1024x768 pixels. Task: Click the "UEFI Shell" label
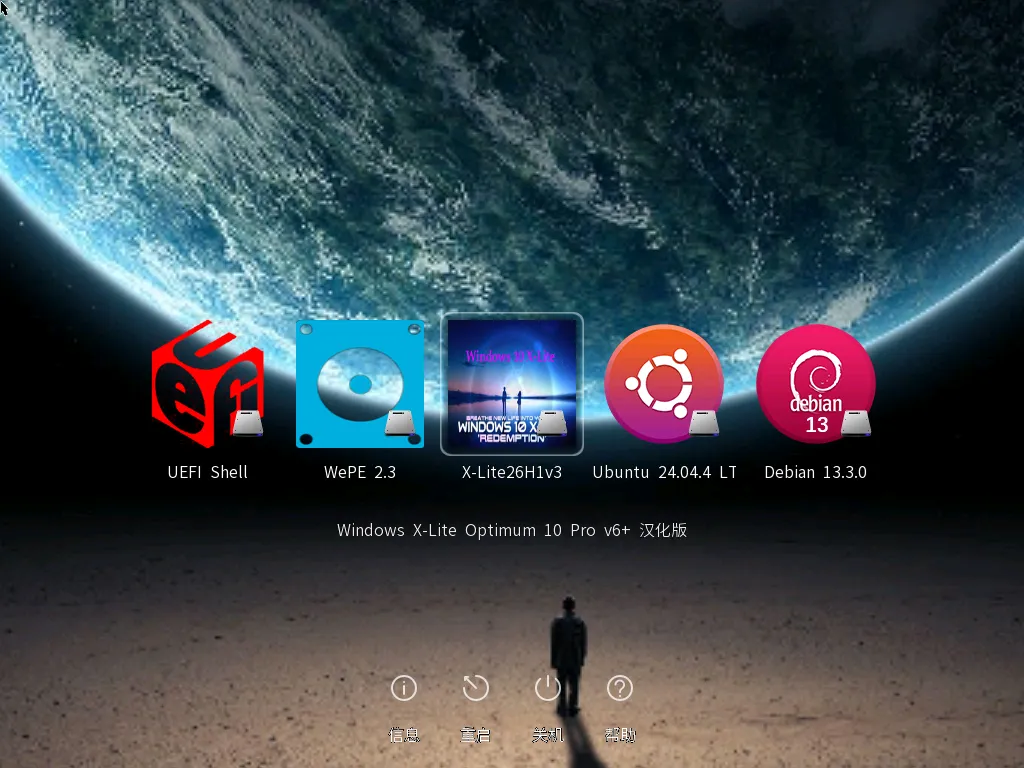(208, 472)
